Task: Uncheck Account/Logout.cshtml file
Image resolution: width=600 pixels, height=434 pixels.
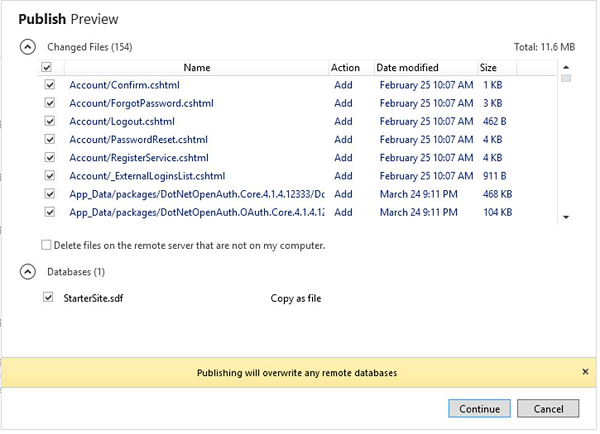Action: [x=50, y=122]
